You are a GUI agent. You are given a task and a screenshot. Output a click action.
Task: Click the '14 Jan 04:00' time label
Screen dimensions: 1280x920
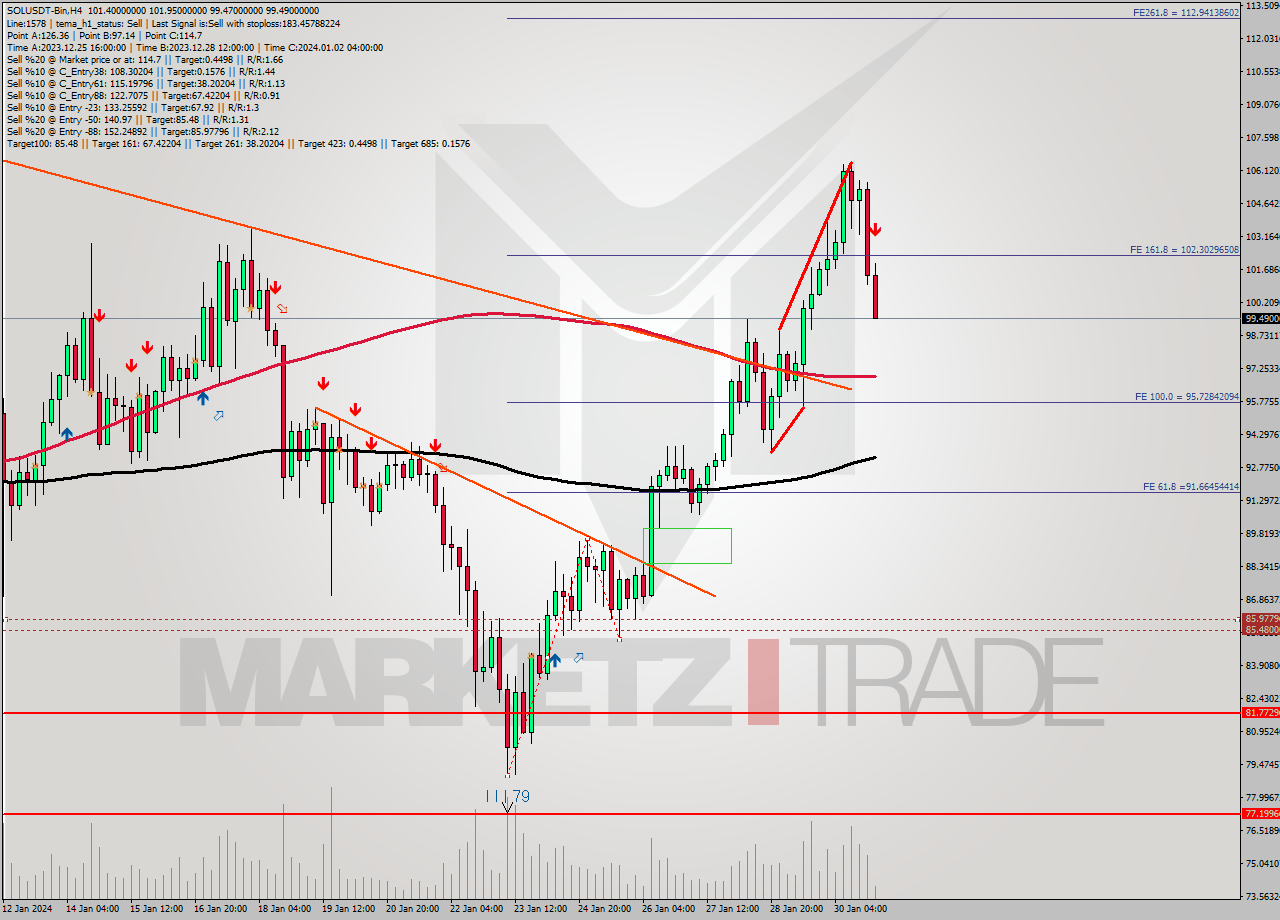pyautogui.click(x=91, y=910)
